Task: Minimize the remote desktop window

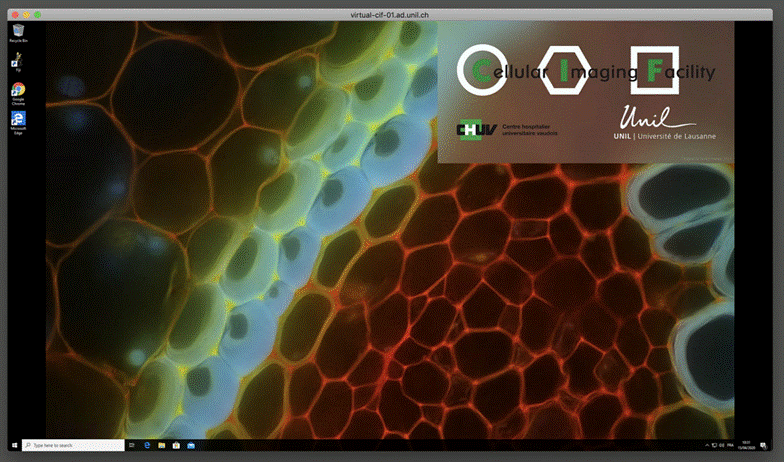Action: click(x=24, y=15)
